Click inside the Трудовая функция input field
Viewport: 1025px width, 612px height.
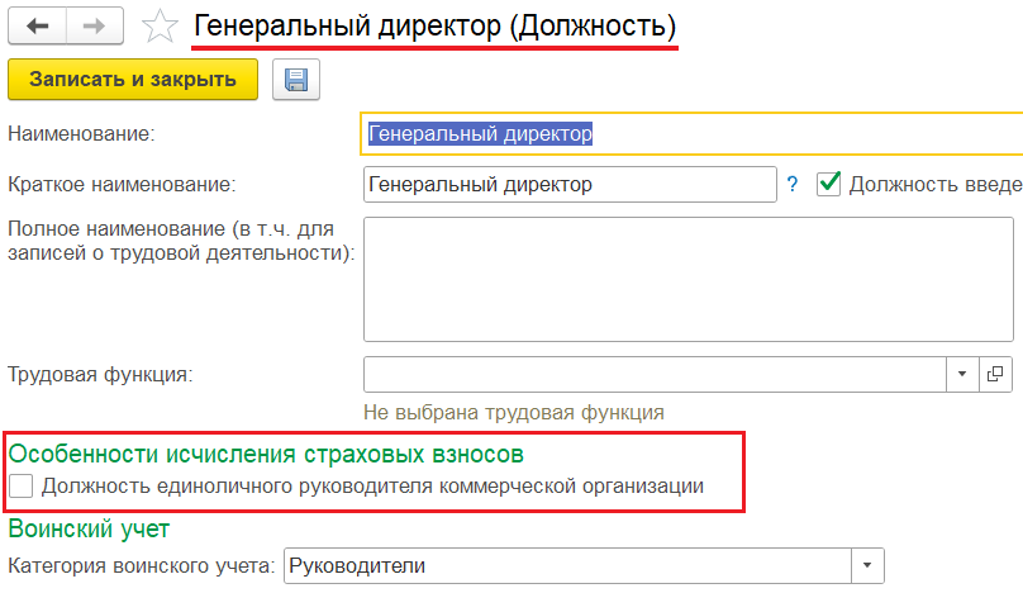[x=654, y=374]
